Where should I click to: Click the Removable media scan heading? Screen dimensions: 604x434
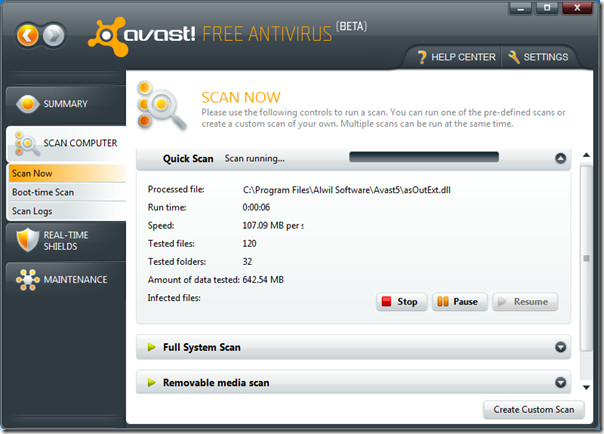216,383
